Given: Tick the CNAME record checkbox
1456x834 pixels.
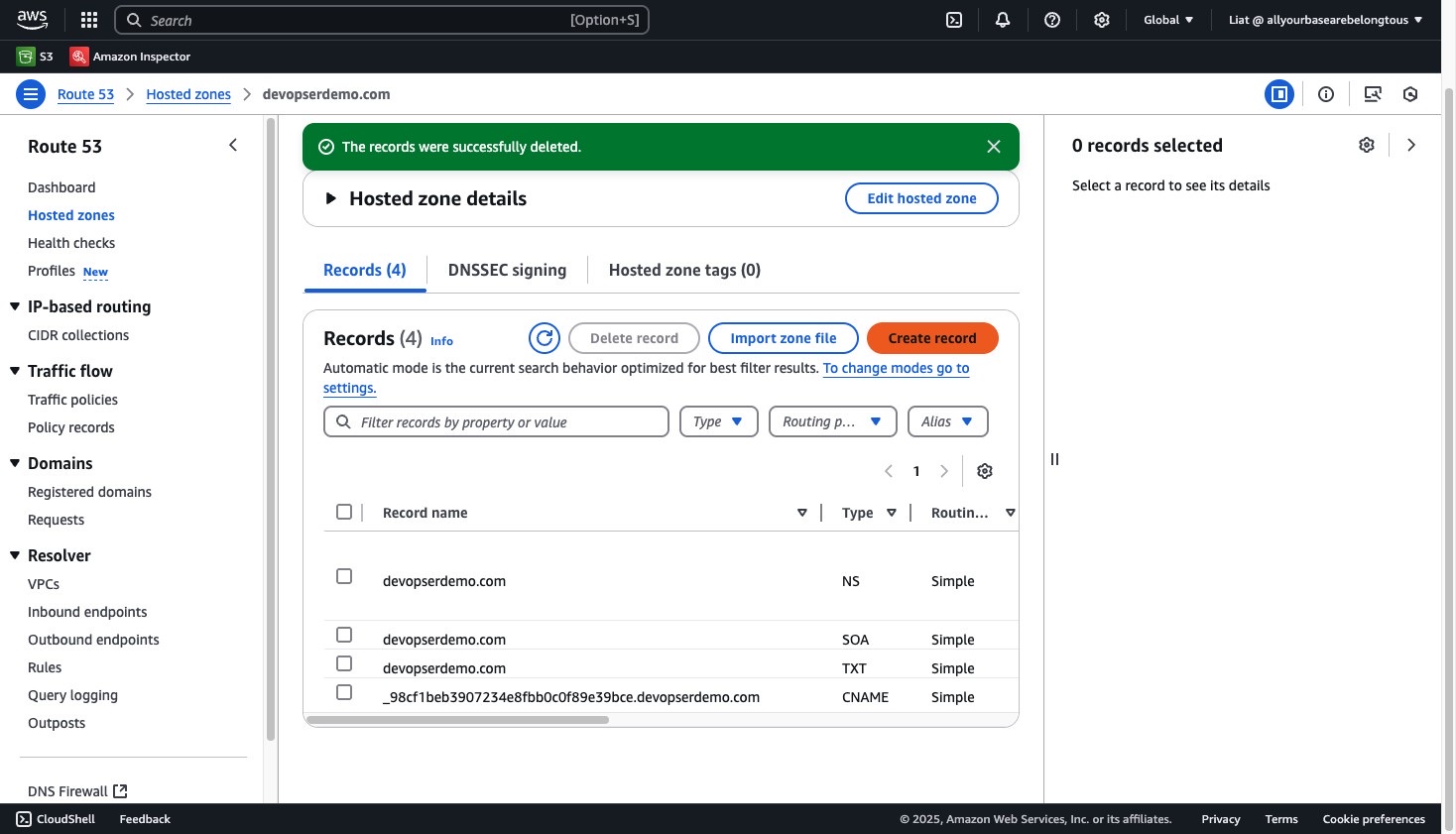Looking at the screenshot, I should [344, 692].
